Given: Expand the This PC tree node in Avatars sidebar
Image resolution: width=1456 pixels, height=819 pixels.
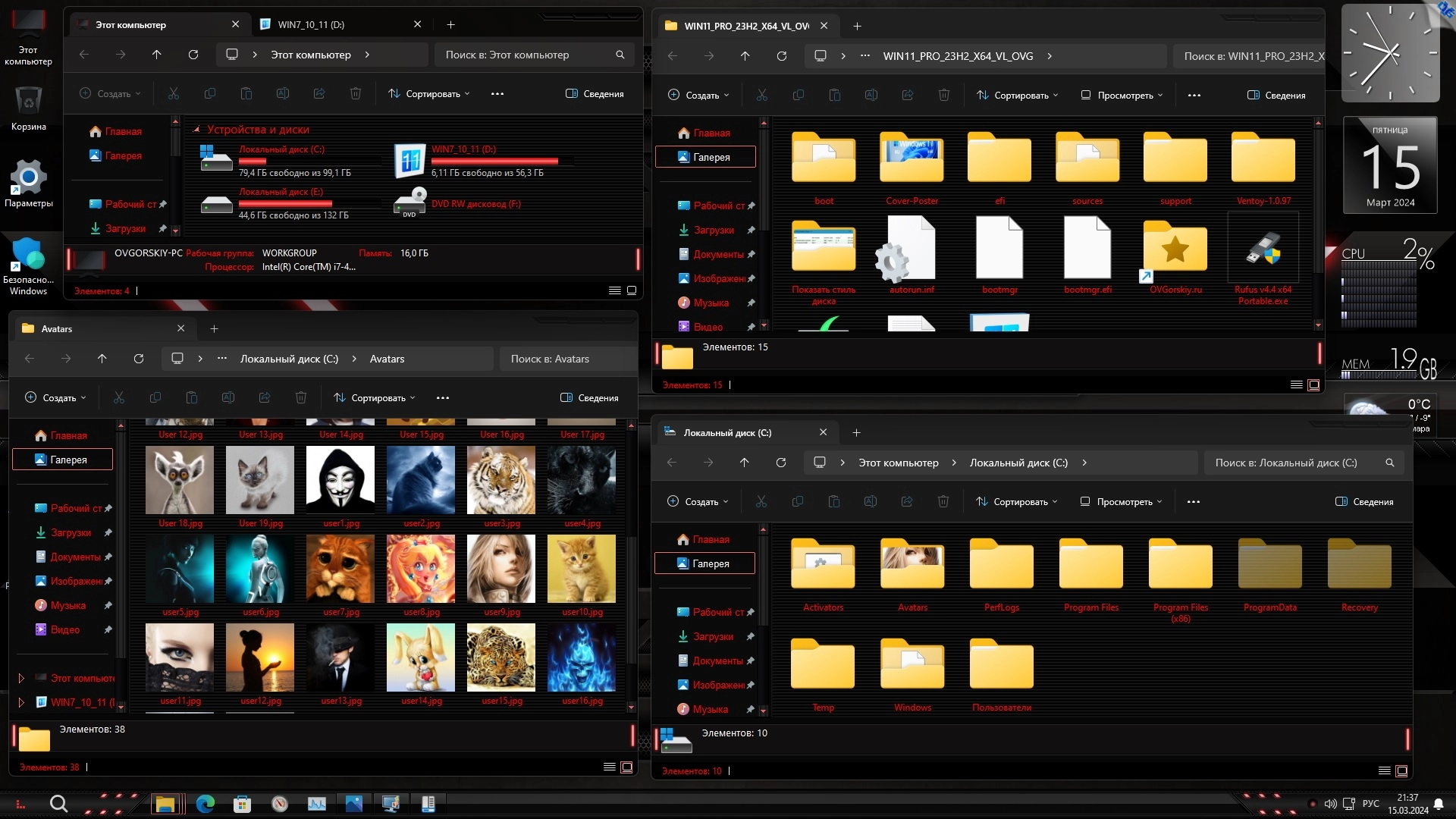Looking at the screenshot, I should [x=21, y=678].
